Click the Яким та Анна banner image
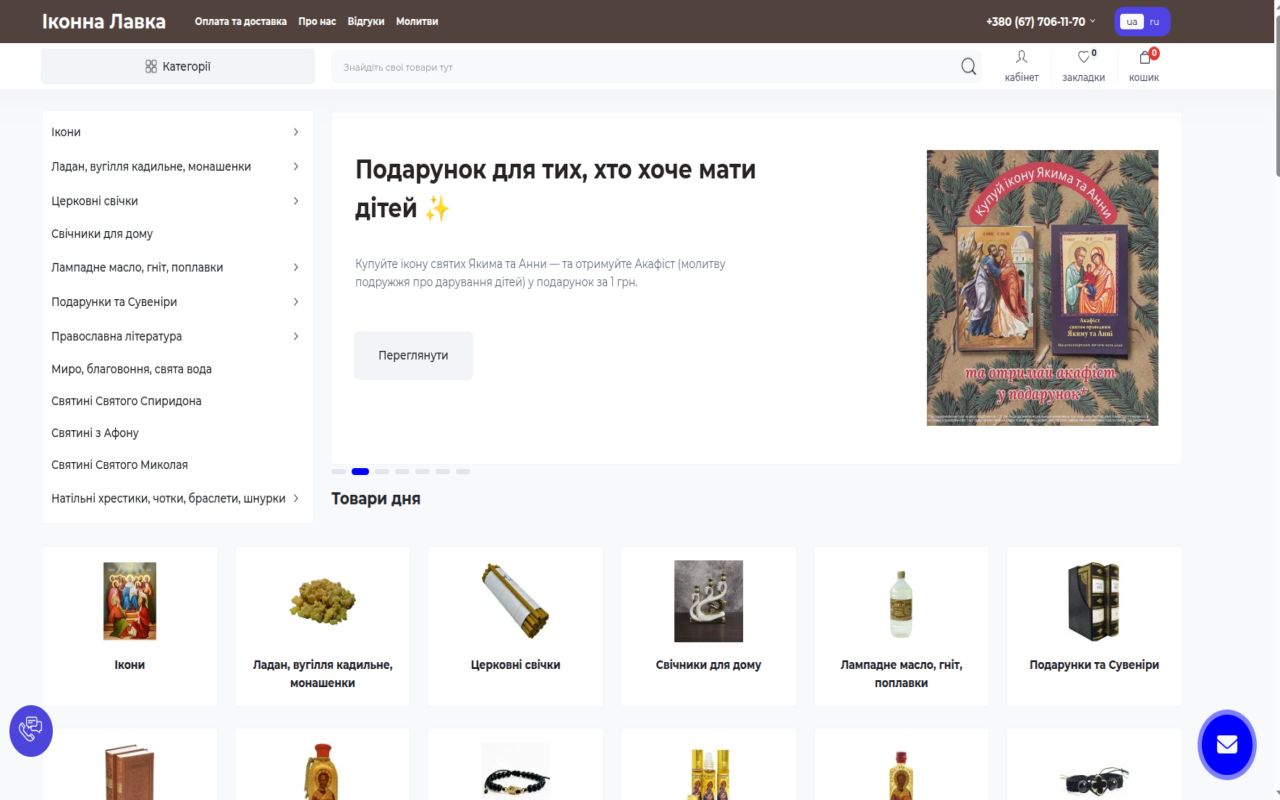 coord(1042,288)
